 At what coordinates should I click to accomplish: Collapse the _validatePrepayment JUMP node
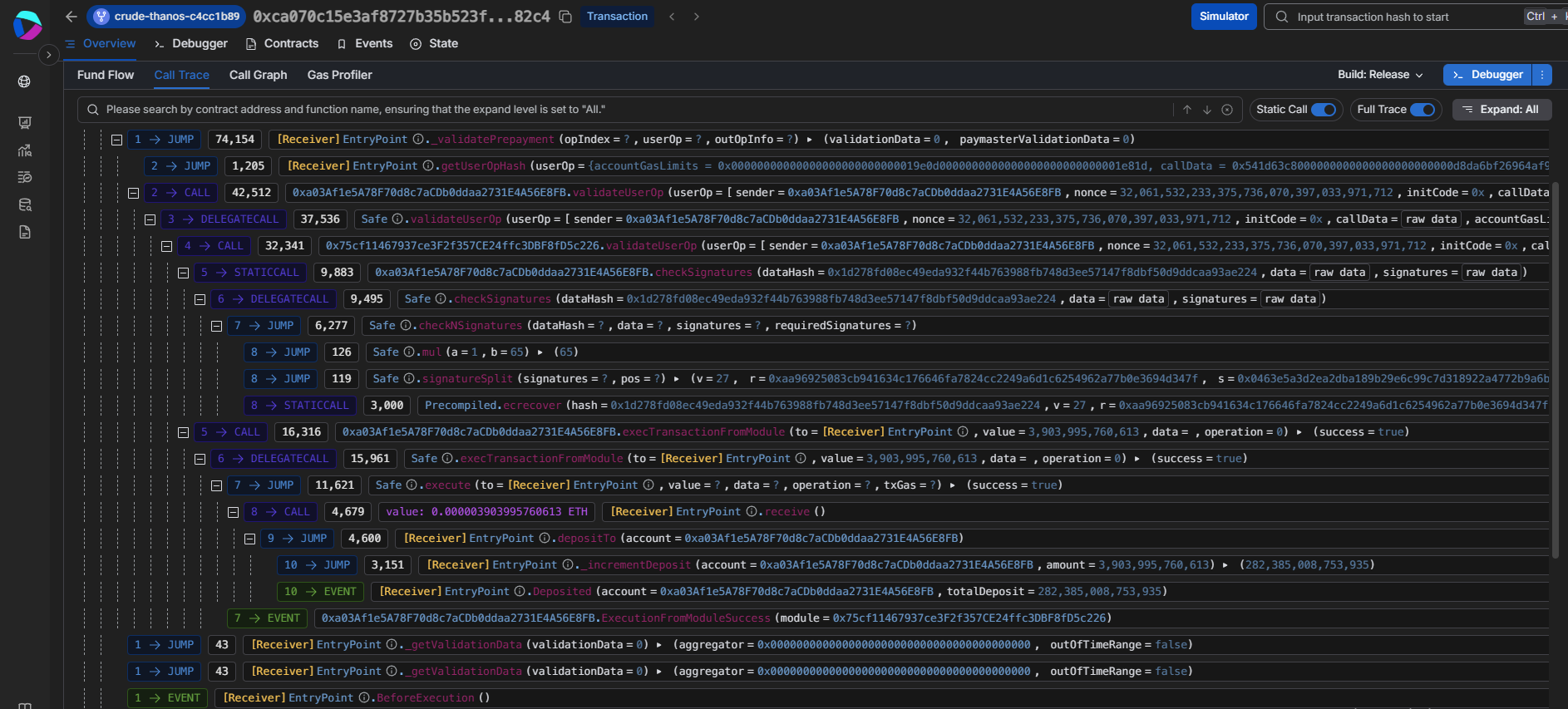(x=117, y=140)
